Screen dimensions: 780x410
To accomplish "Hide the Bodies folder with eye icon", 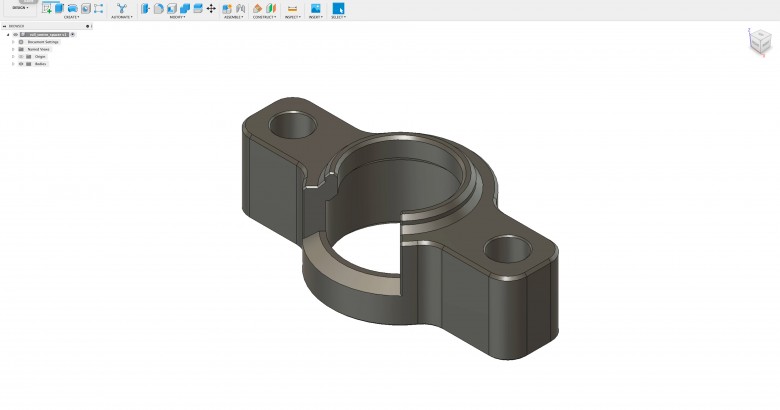I will pos(21,64).
